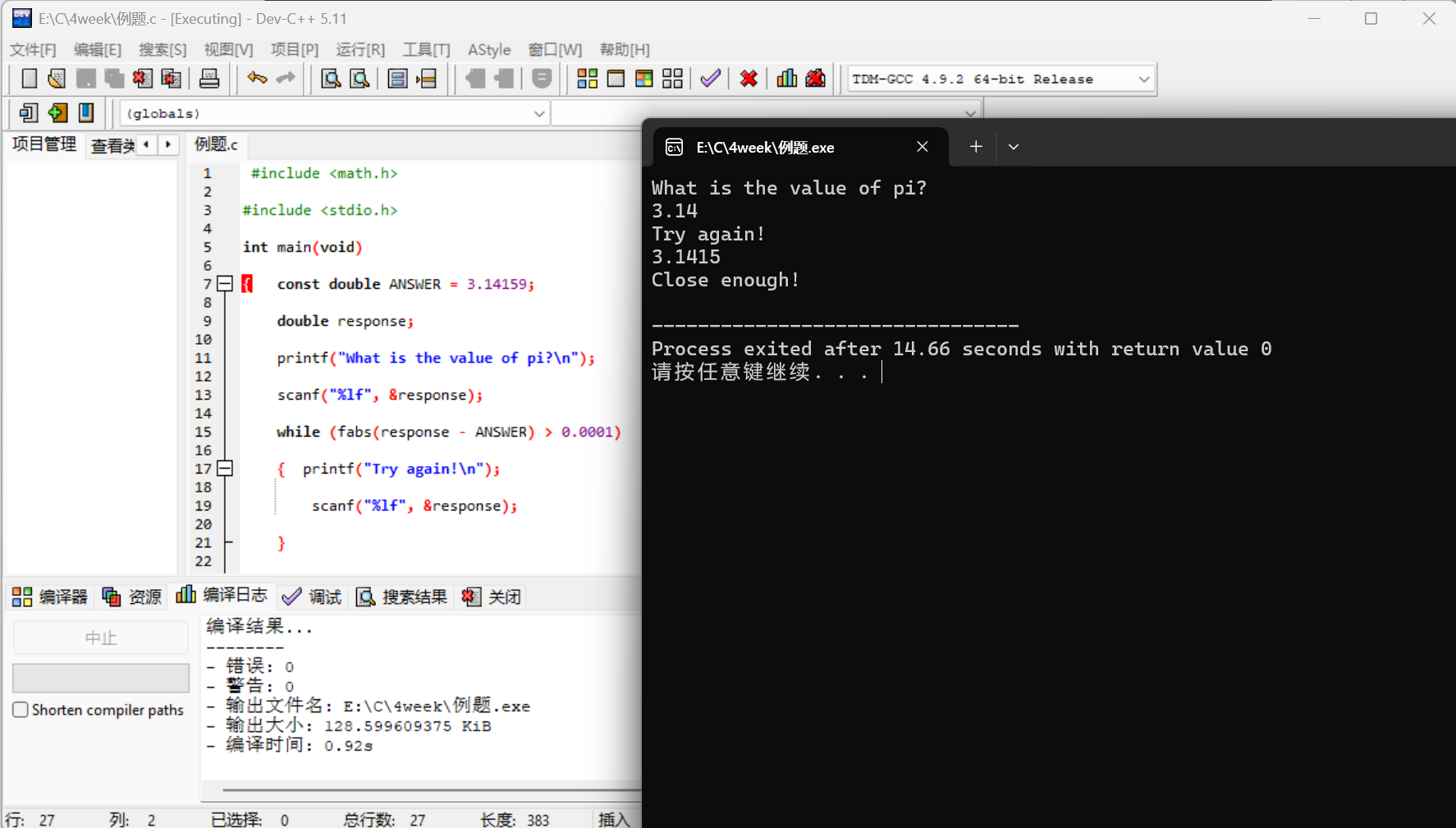Image resolution: width=1456 pixels, height=828 pixels.
Task: Click the compile log horizontal scrollbar
Action: (x=431, y=790)
